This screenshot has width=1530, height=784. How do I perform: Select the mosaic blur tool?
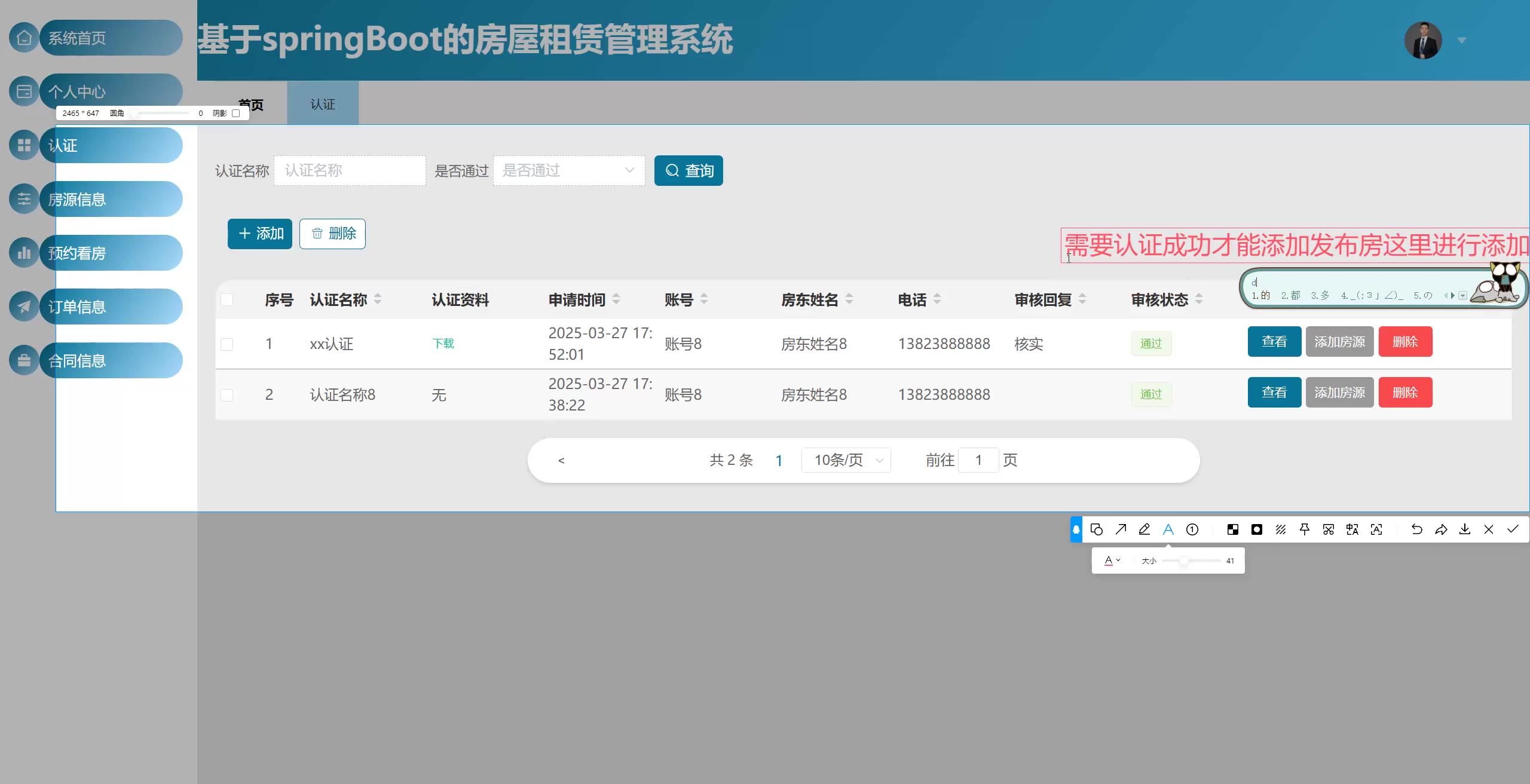1233,529
